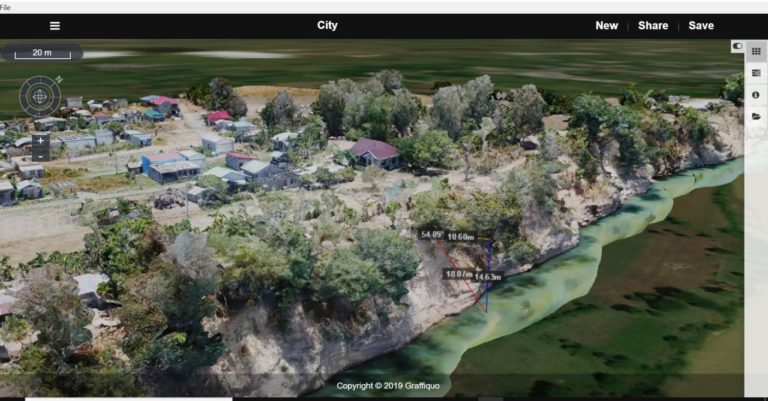
Task: Click the zoom in plus button
Action: click(40, 141)
